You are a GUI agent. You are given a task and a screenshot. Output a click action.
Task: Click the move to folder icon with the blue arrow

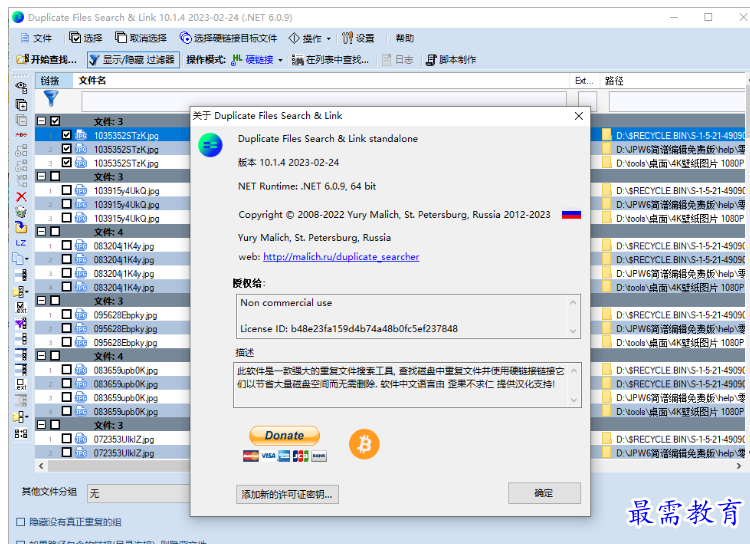[21, 227]
